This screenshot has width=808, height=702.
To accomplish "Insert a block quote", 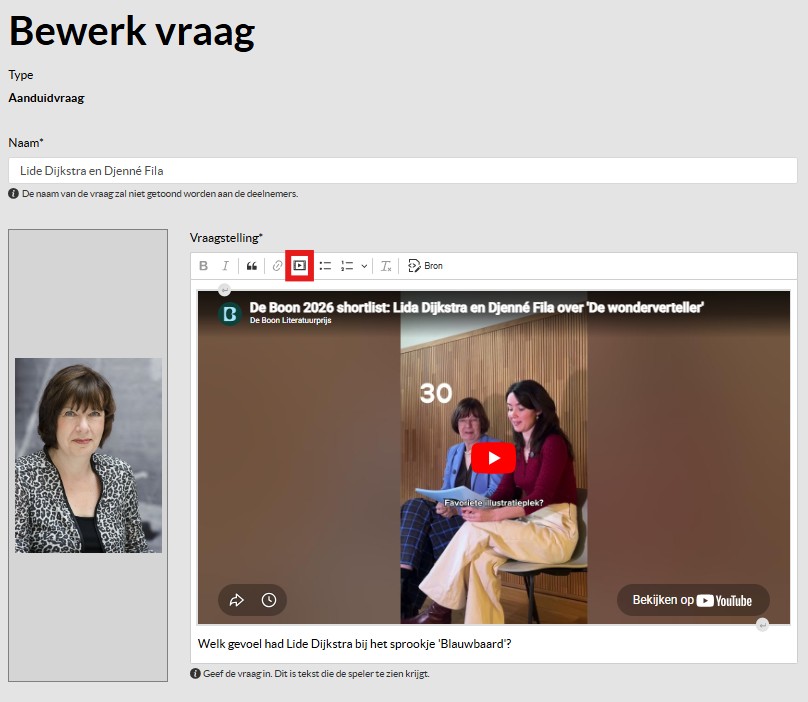I will click(252, 266).
